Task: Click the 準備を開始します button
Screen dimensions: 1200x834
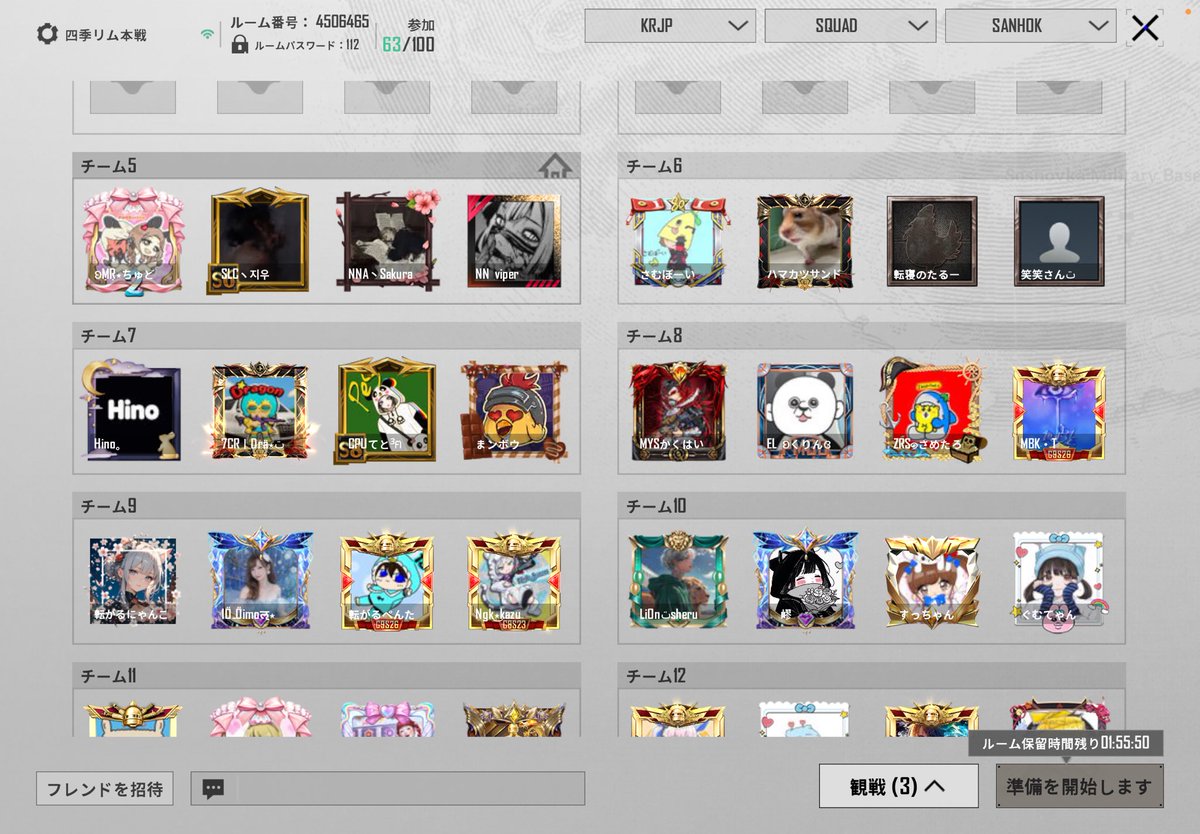Action: pyautogui.click(x=1080, y=786)
